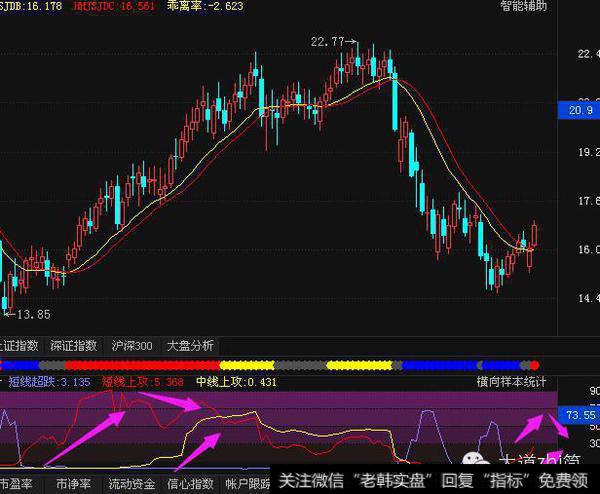Click the 17.6 price axis label
The image size is (600, 494).
(589, 201)
